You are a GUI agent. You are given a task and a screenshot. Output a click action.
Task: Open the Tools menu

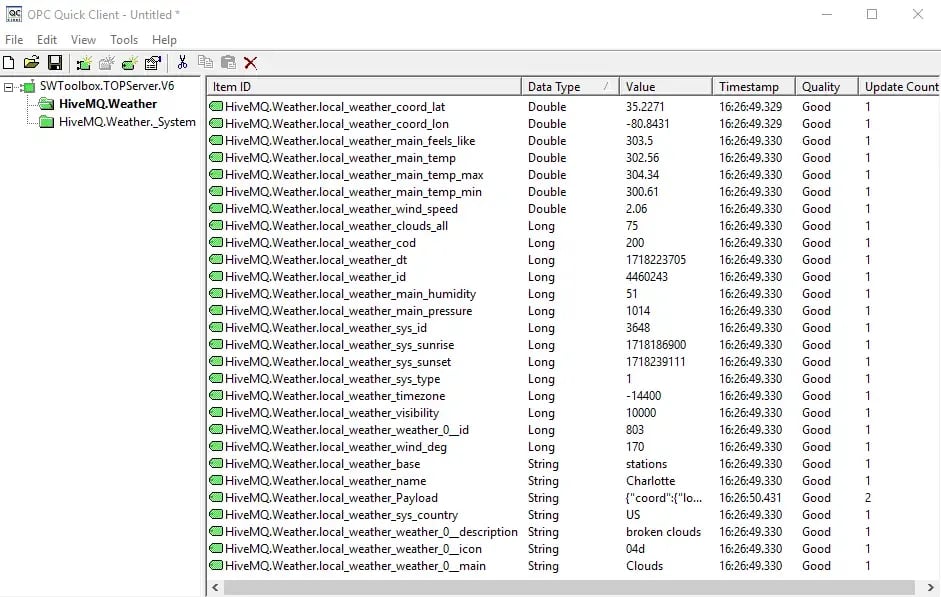pos(123,40)
